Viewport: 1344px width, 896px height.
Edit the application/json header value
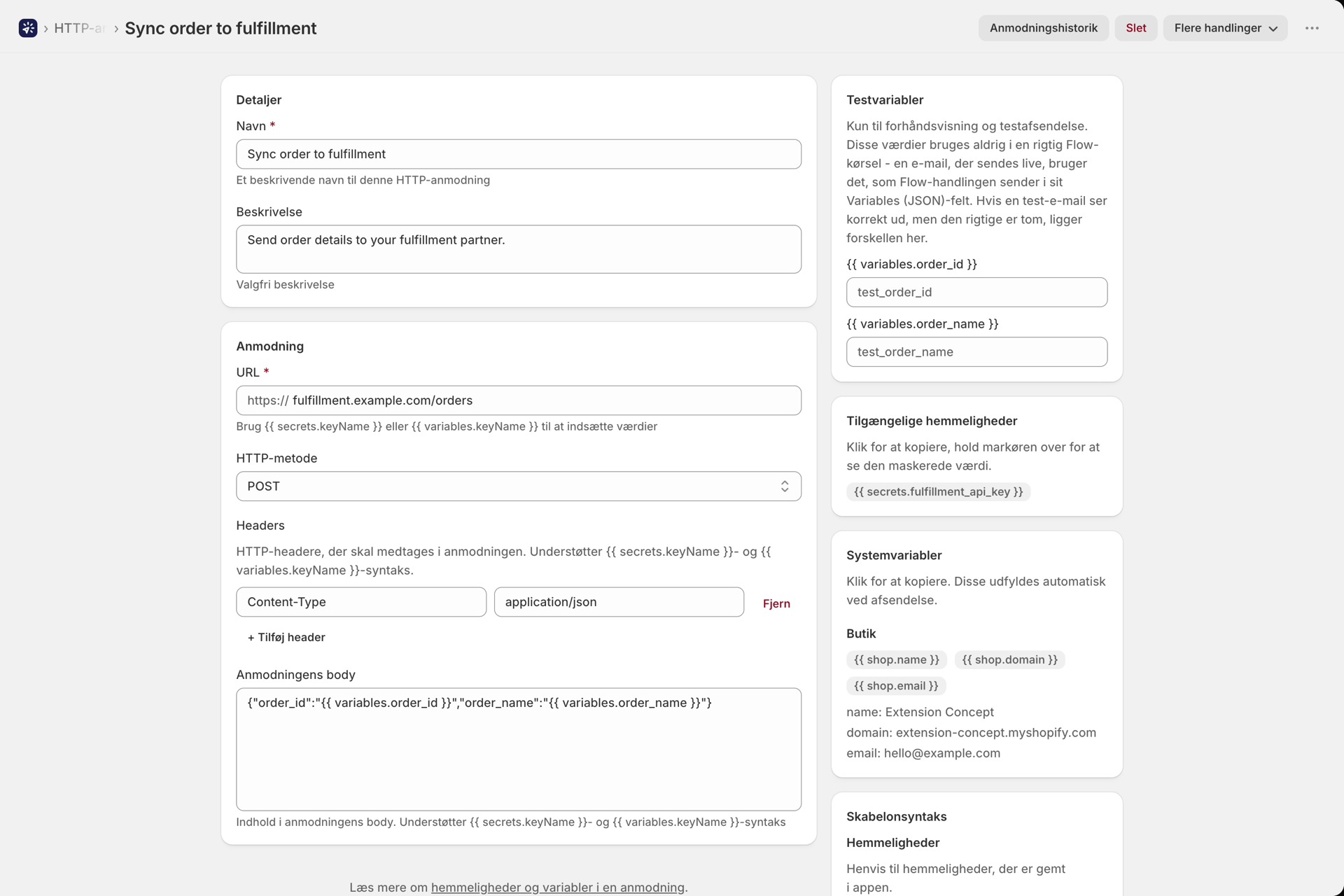click(619, 602)
